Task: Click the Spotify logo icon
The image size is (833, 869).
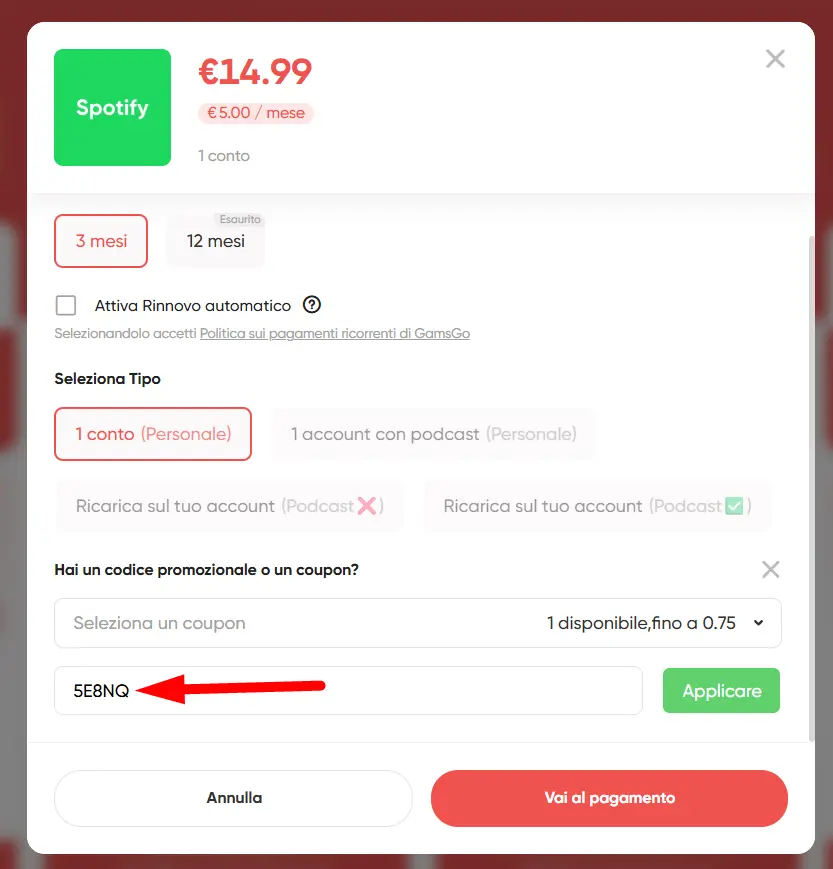Action: 112,107
